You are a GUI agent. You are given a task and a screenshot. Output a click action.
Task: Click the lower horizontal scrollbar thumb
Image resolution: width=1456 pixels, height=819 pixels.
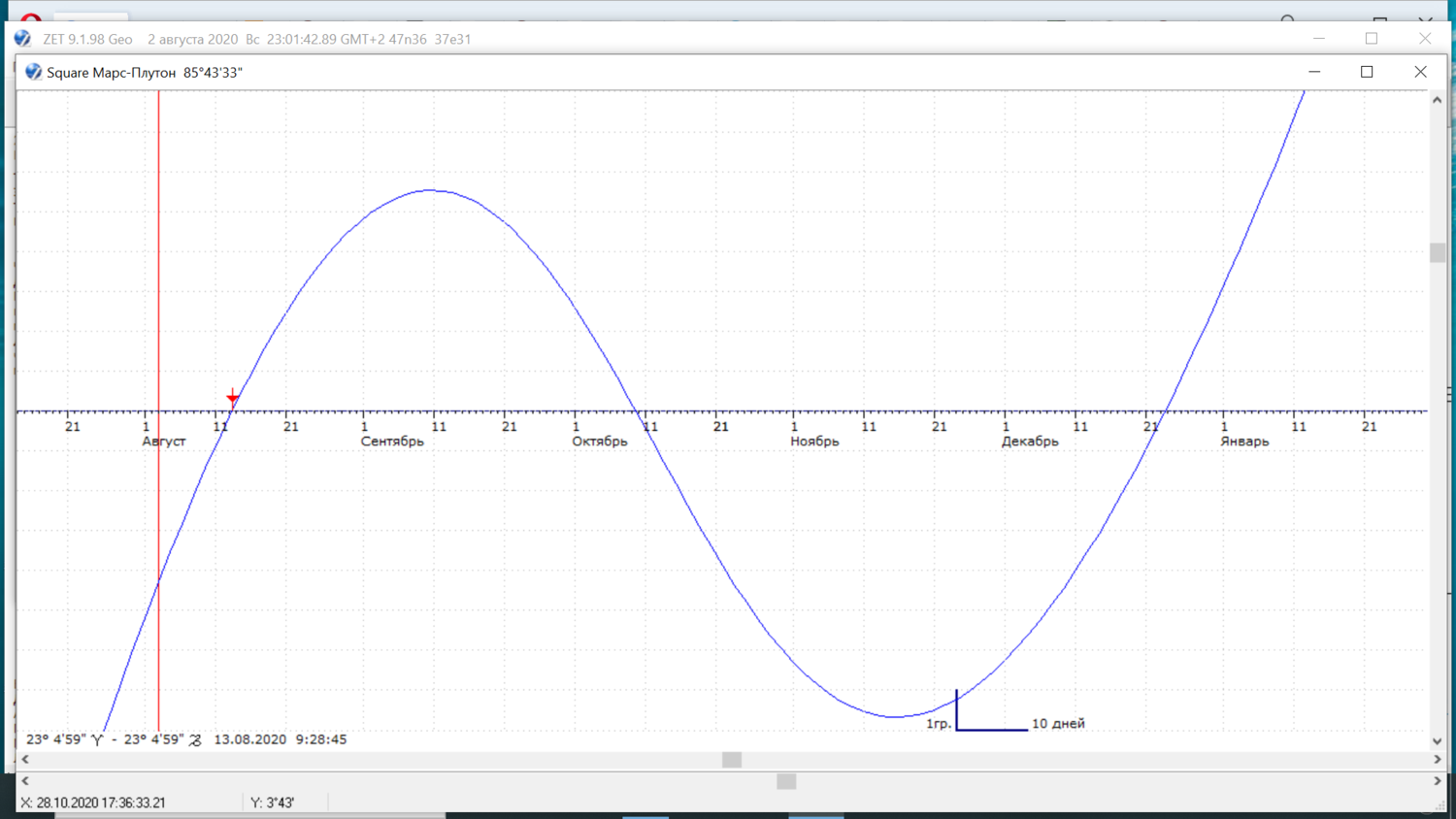tap(786, 781)
